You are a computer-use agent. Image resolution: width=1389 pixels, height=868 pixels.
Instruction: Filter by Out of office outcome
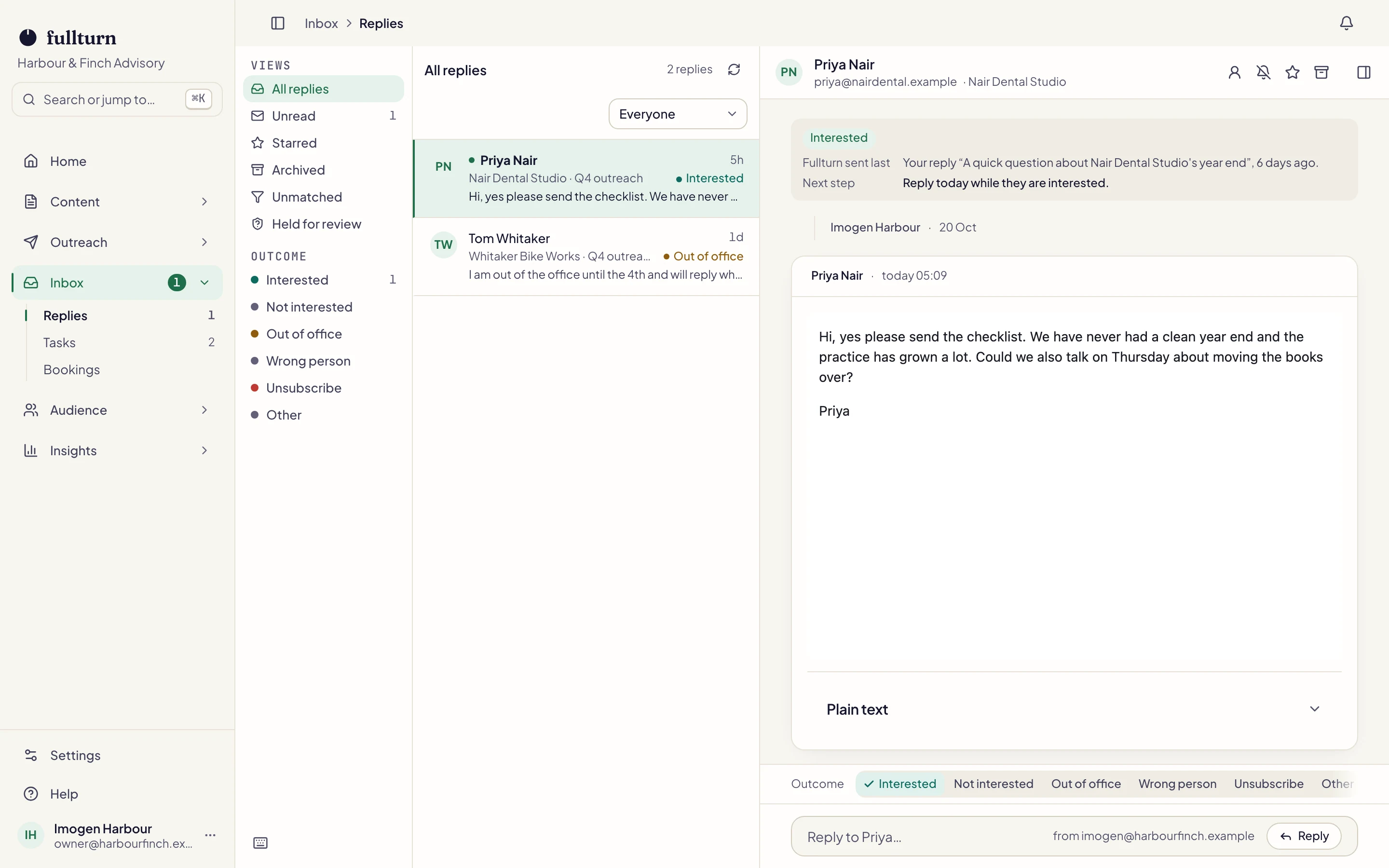pyautogui.click(x=324, y=334)
